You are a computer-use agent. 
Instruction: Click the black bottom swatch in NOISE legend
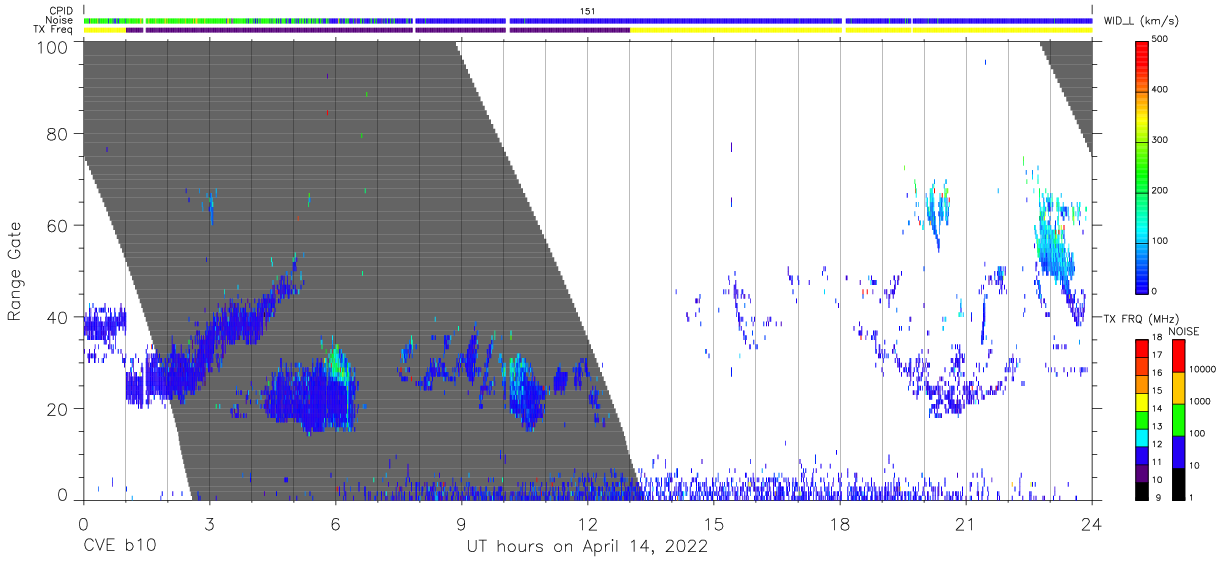click(1178, 484)
